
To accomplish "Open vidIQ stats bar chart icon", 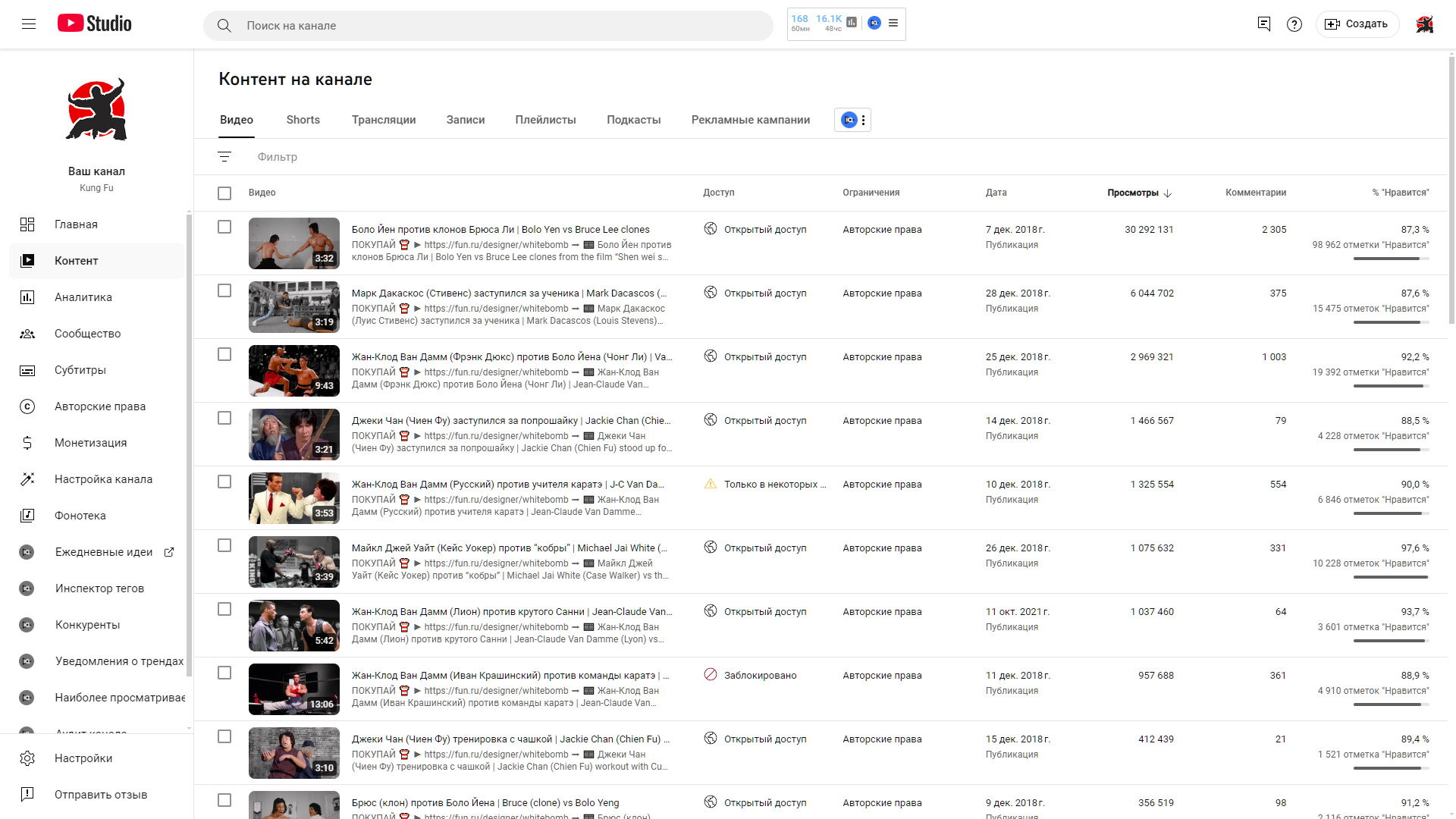I will (x=852, y=22).
